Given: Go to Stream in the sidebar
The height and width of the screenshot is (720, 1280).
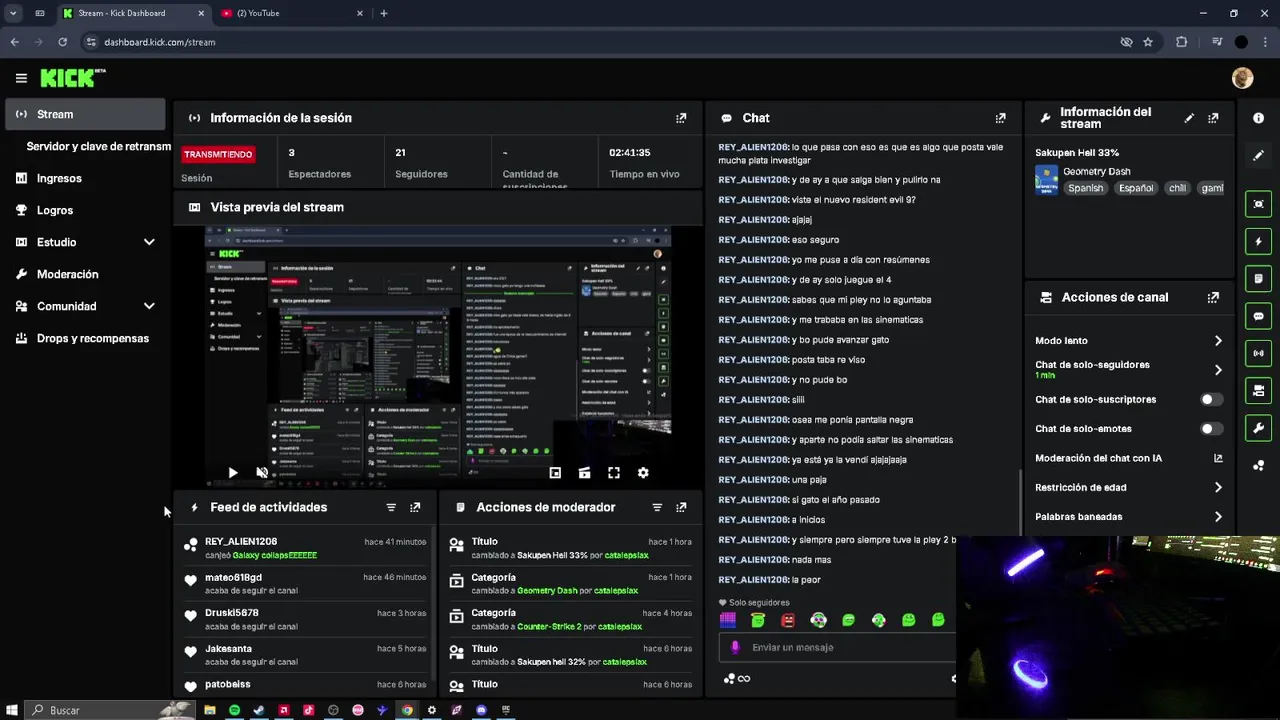Looking at the screenshot, I should [85, 114].
